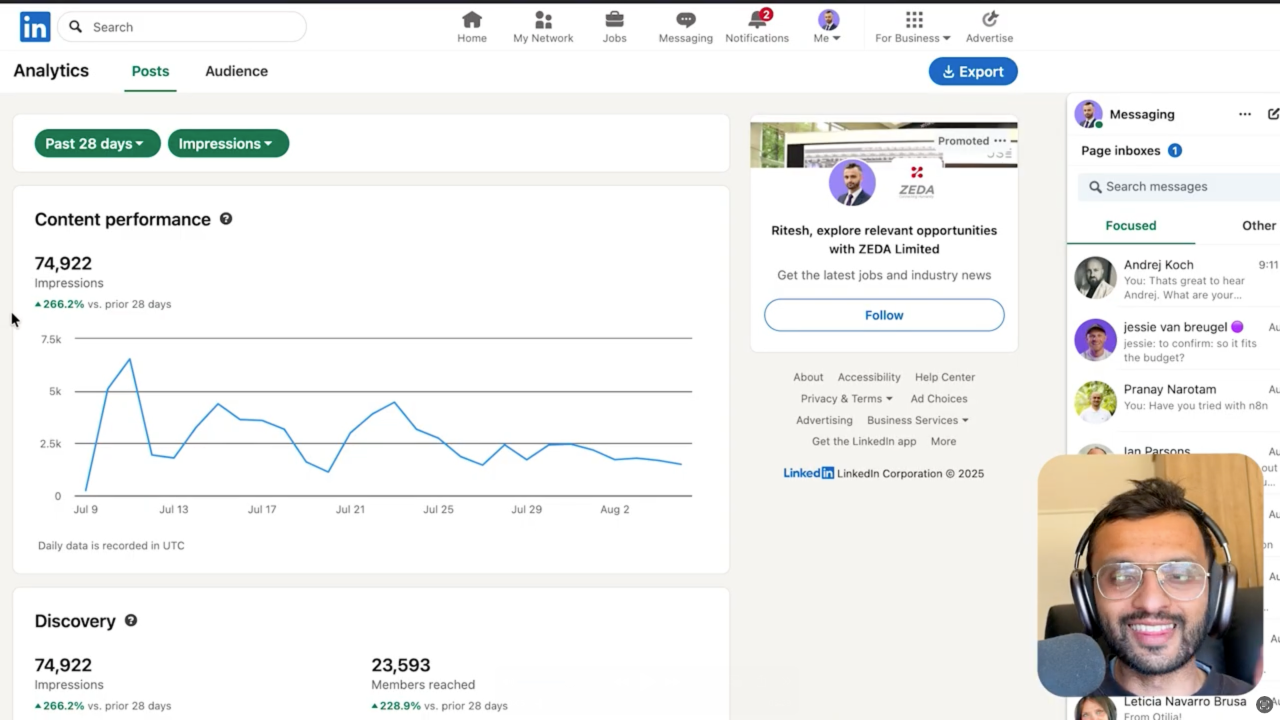Open the jessie van breugel conversation

(x=1174, y=341)
